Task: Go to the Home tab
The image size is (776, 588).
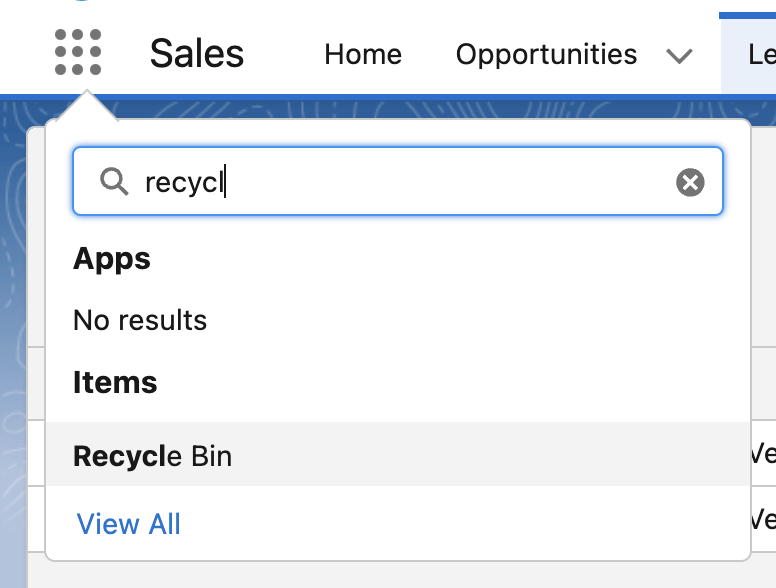Action: pyautogui.click(x=363, y=54)
